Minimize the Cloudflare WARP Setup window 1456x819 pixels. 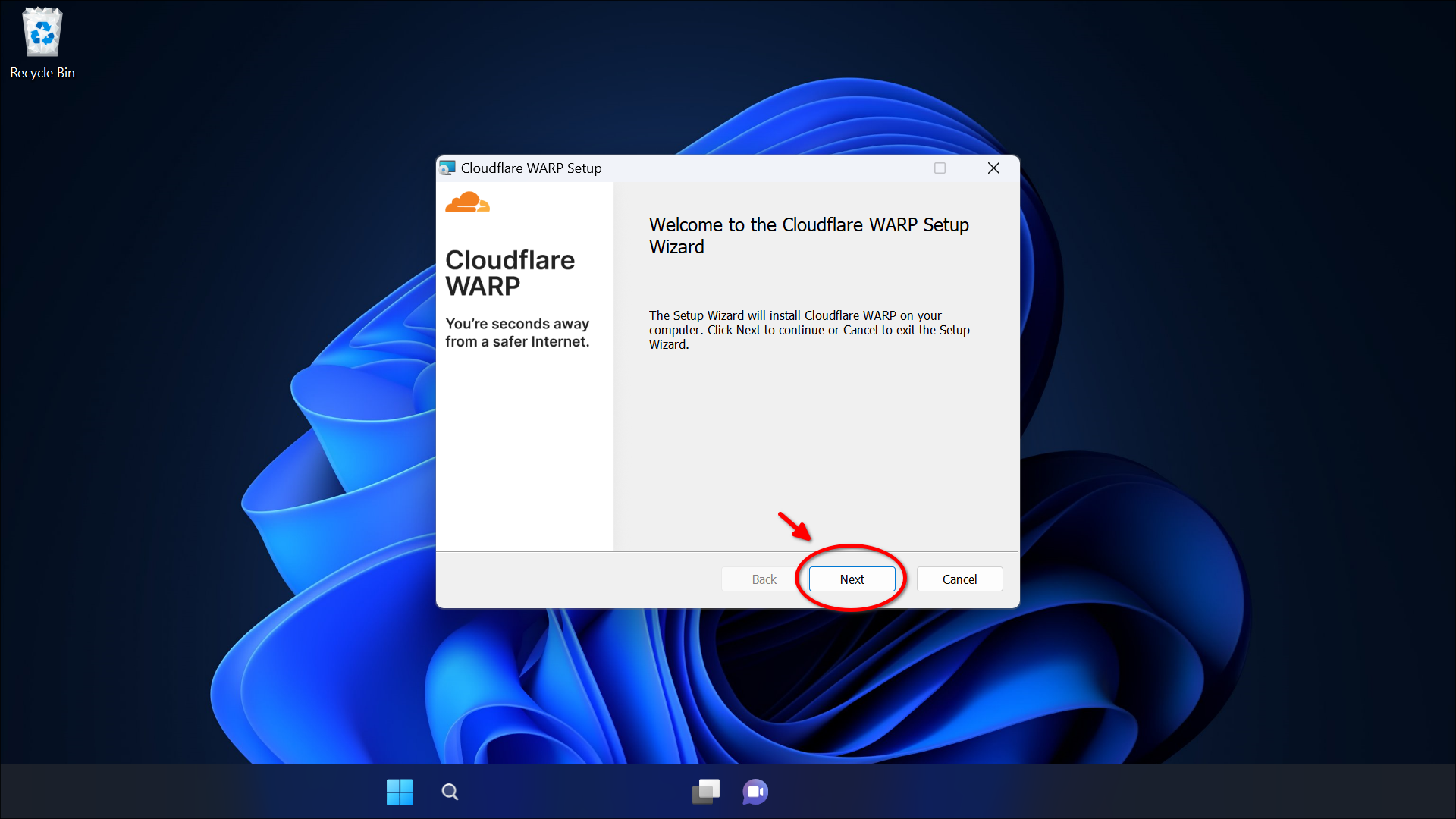[x=887, y=168]
